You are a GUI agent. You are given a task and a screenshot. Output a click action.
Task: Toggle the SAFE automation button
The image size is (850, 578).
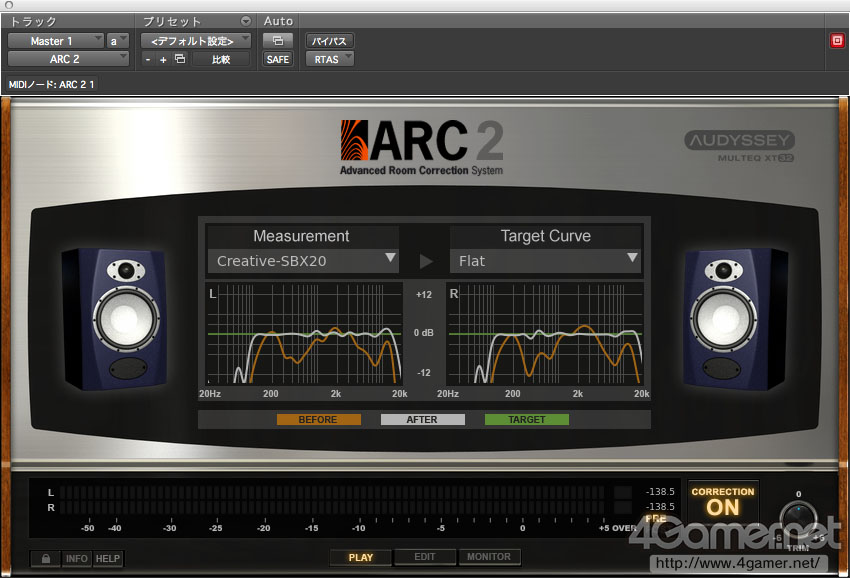[278, 59]
